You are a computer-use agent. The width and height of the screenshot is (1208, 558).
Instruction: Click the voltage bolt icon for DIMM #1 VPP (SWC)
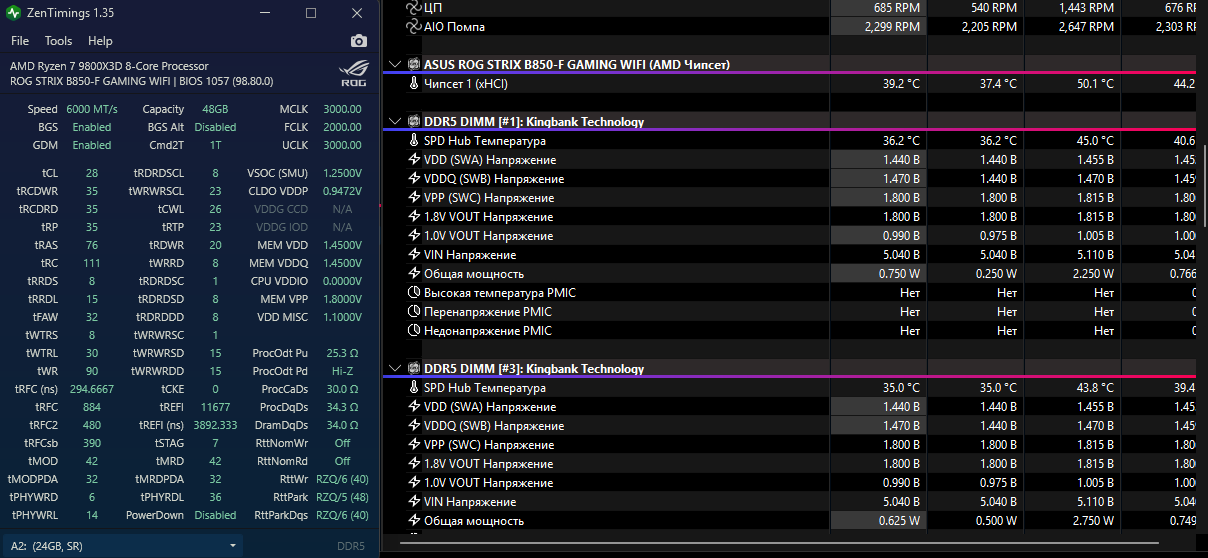pyautogui.click(x=414, y=198)
